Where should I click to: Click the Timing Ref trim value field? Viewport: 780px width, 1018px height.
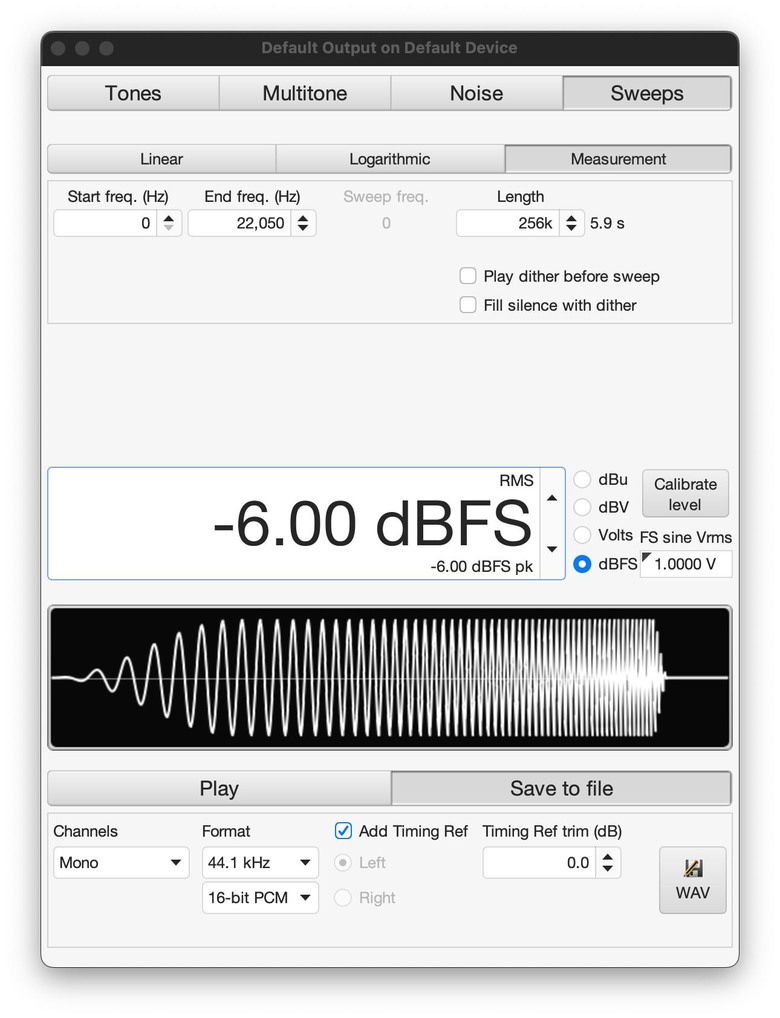539,863
